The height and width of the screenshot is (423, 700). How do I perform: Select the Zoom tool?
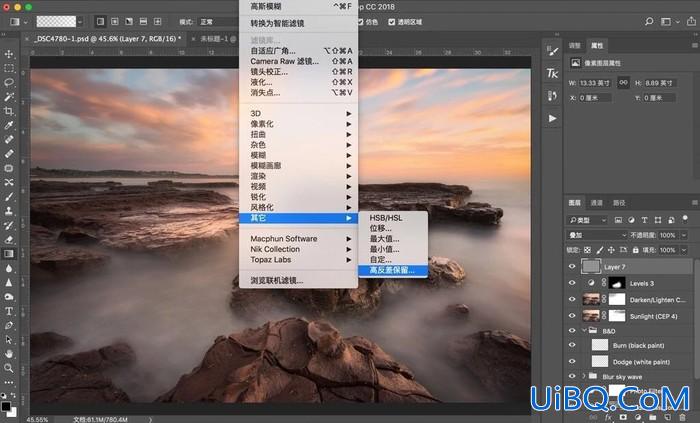(x=8, y=368)
